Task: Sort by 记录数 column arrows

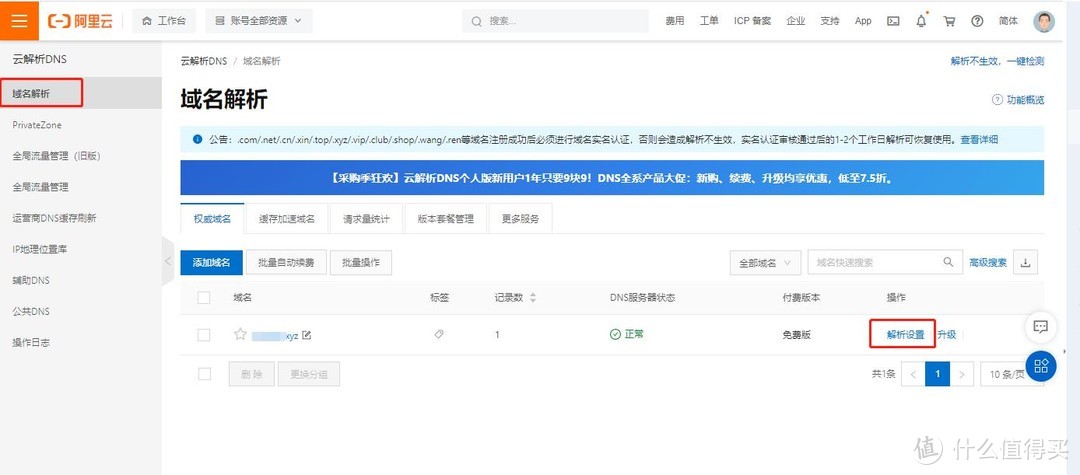Action: tap(532, 298)
